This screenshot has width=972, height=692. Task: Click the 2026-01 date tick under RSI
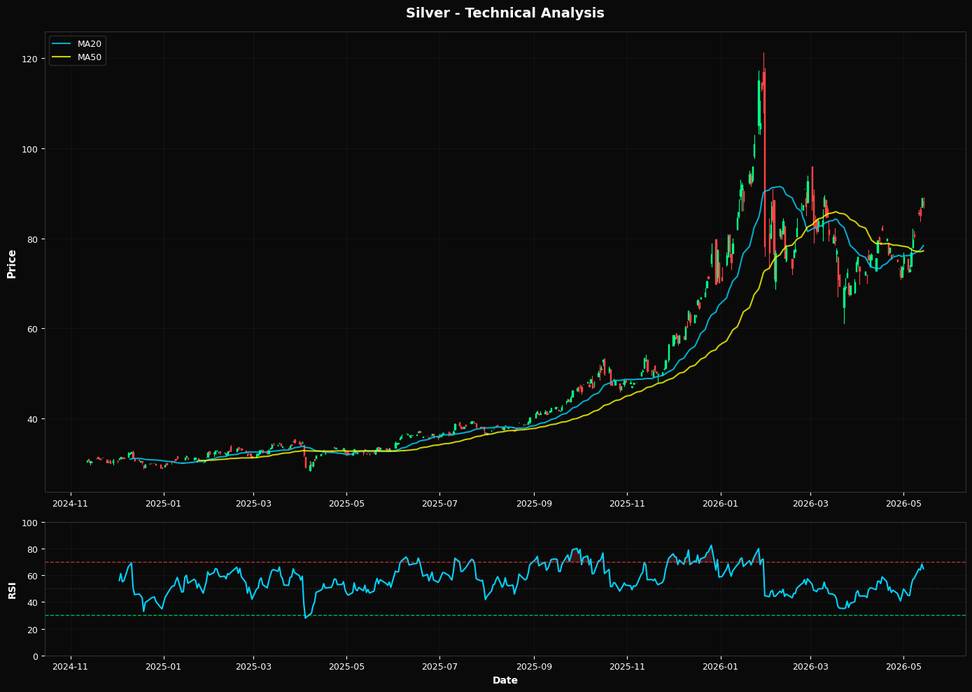point(720,667)
